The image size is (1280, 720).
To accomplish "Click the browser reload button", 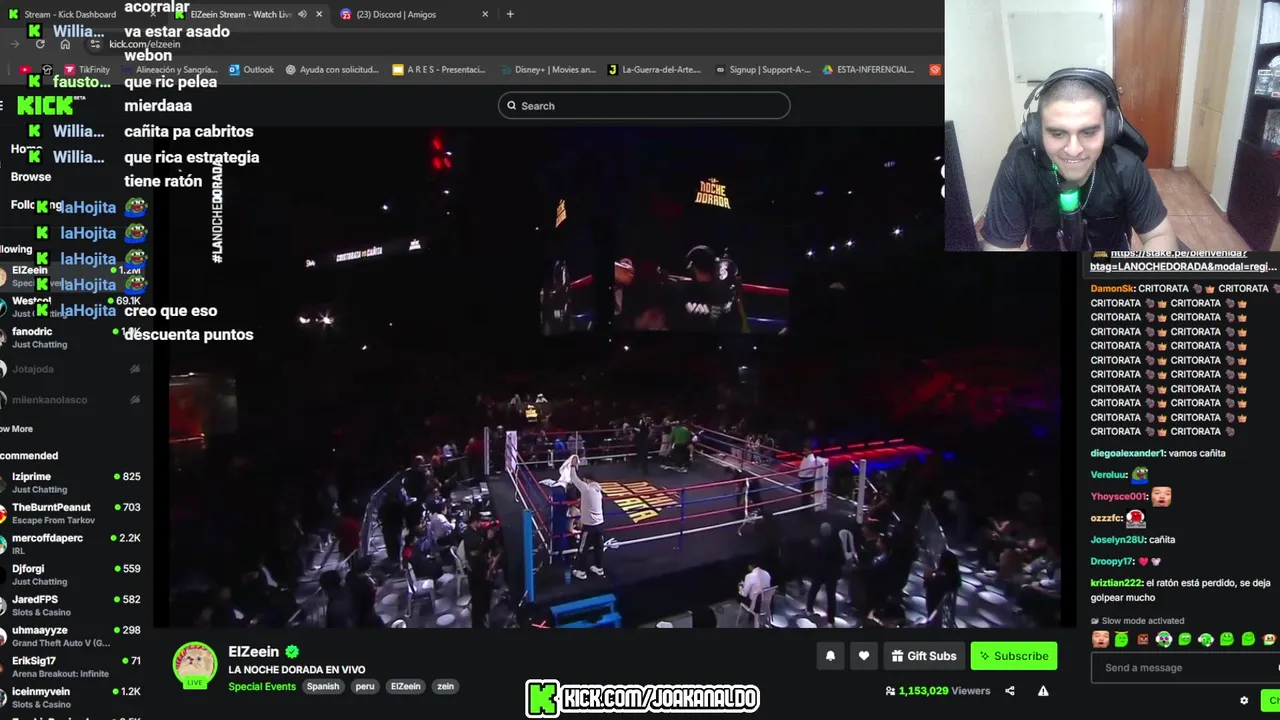I will [40, 44].
